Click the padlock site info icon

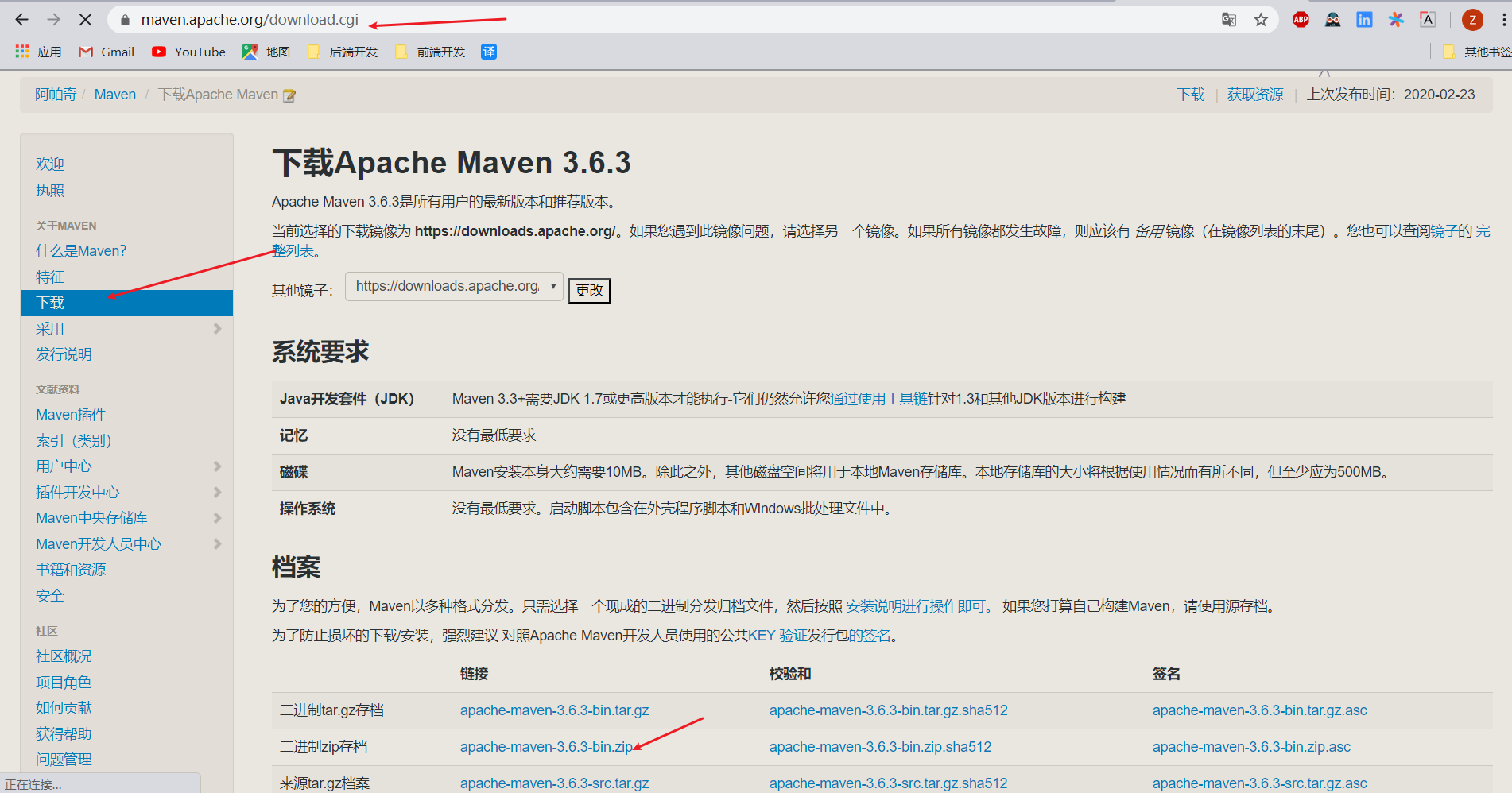pos(125,20)
